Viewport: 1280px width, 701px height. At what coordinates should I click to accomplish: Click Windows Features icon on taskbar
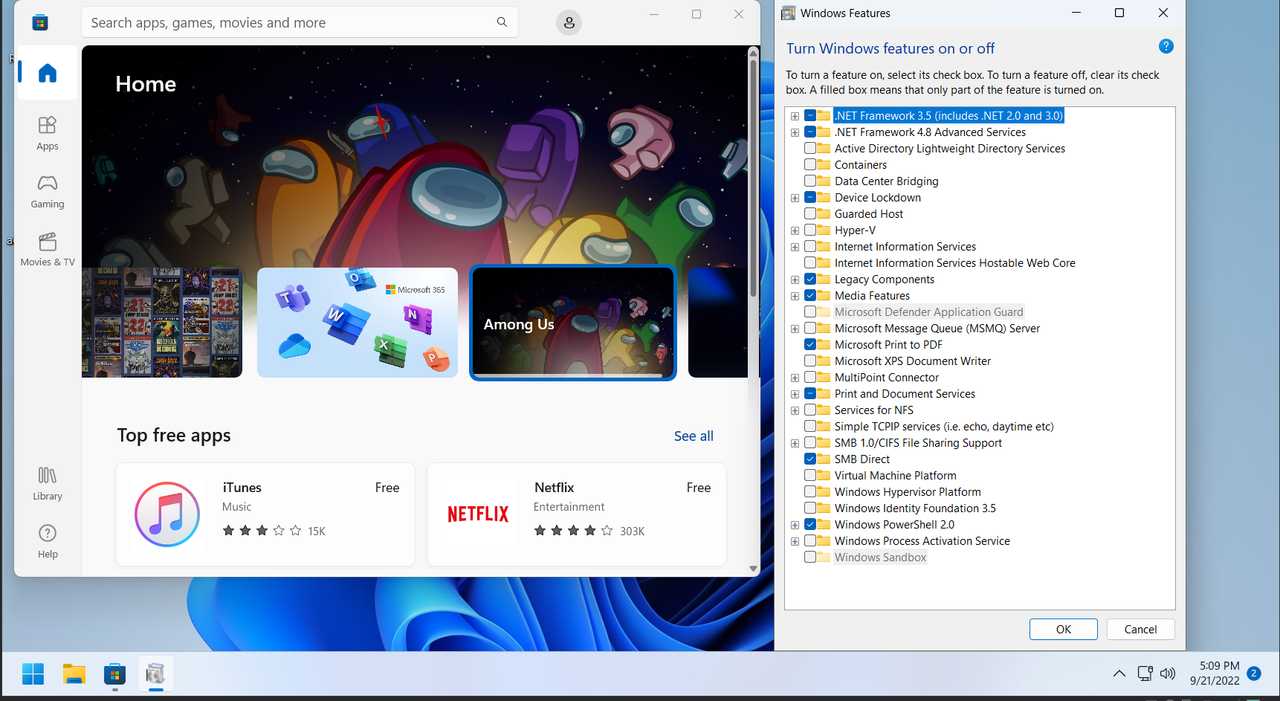(x=155, y=674)
